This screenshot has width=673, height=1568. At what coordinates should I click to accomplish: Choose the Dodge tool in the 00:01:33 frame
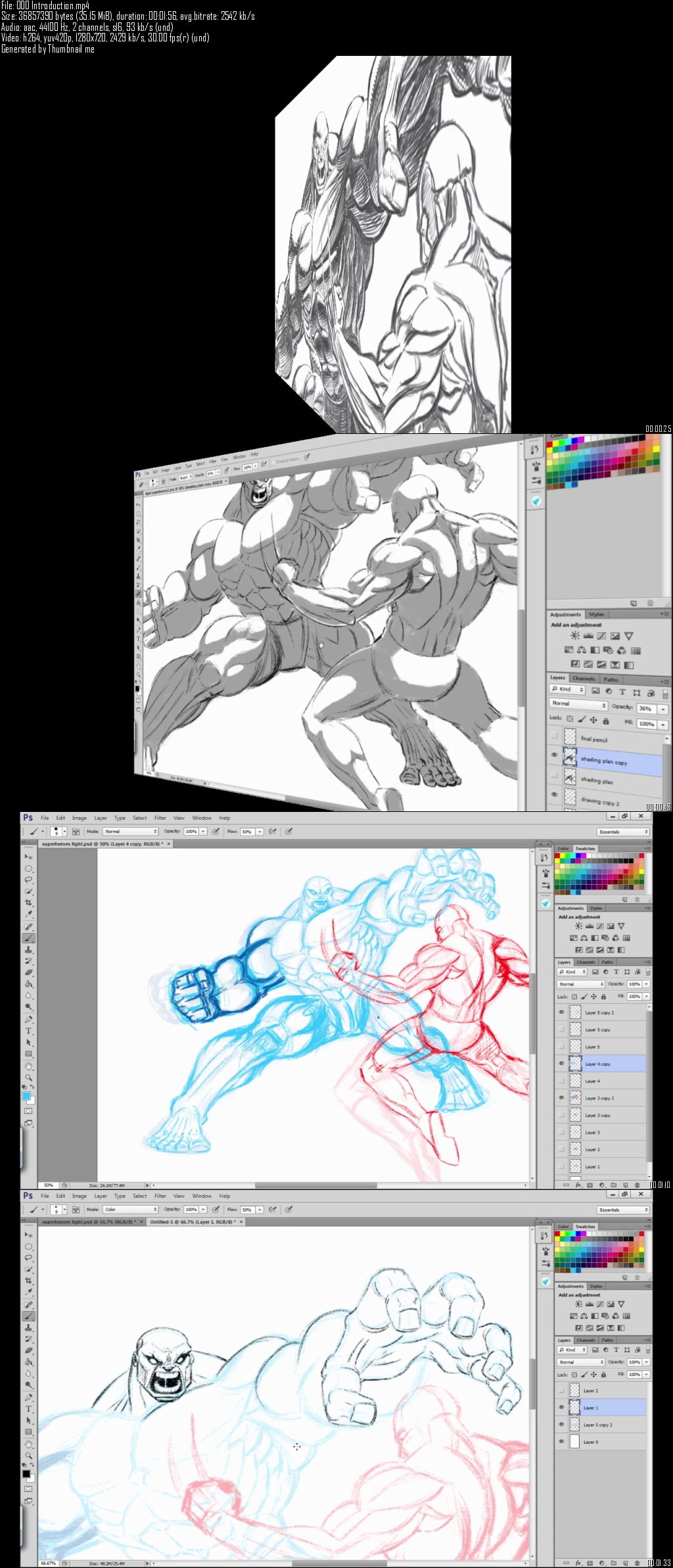point(29,1386)
